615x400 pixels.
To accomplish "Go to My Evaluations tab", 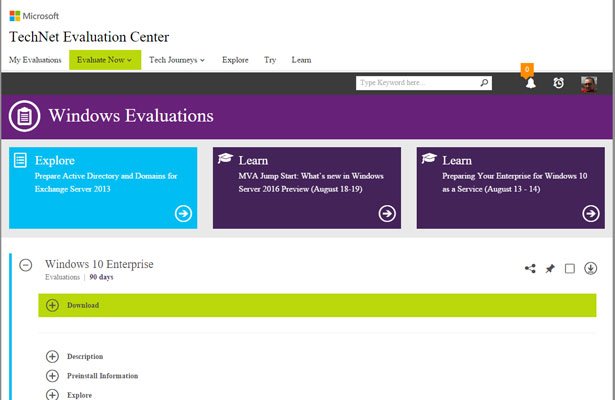I will 34,60.
